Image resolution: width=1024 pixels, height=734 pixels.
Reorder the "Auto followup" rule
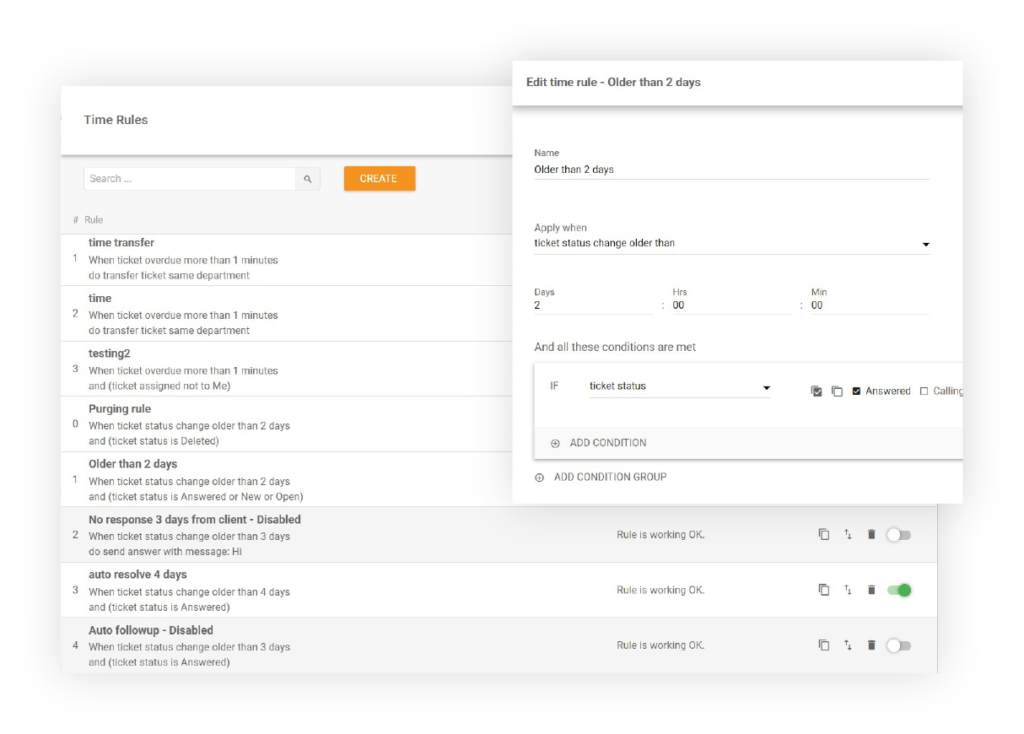(x=847, y=645)
